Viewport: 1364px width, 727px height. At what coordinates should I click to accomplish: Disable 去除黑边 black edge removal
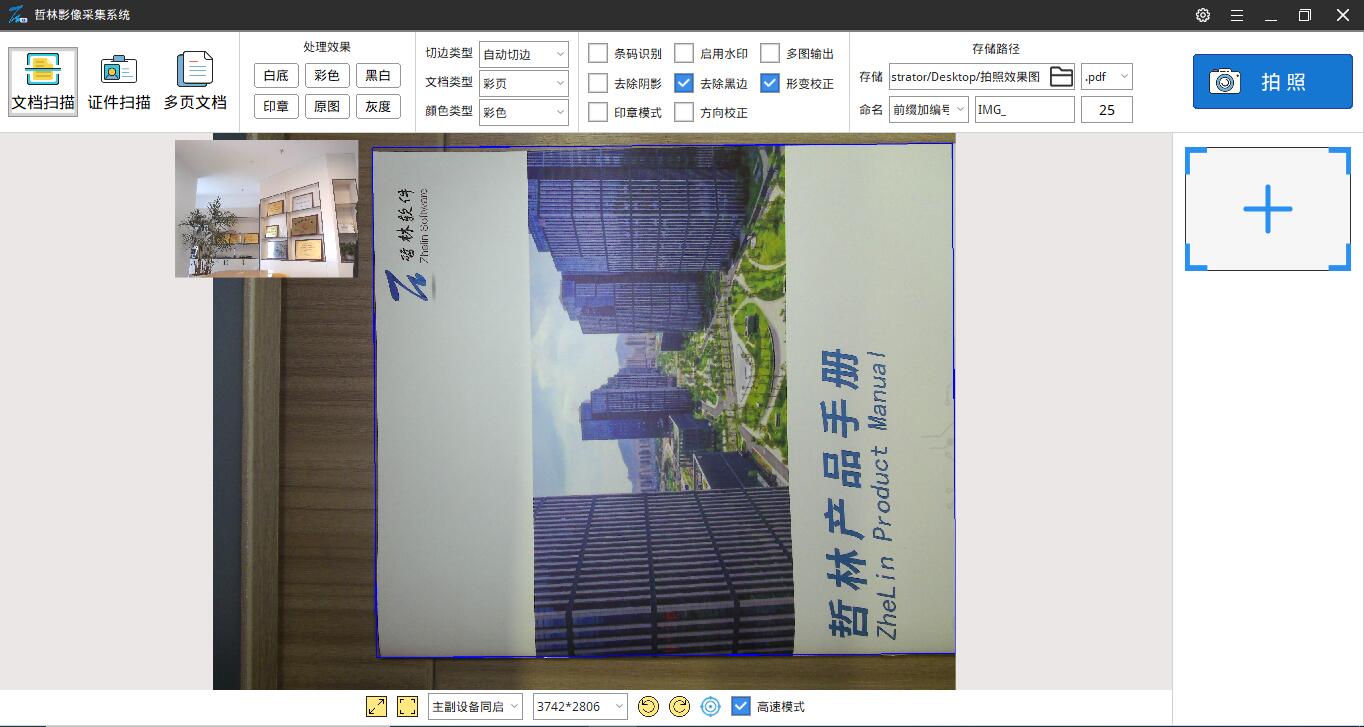(684, 82)
